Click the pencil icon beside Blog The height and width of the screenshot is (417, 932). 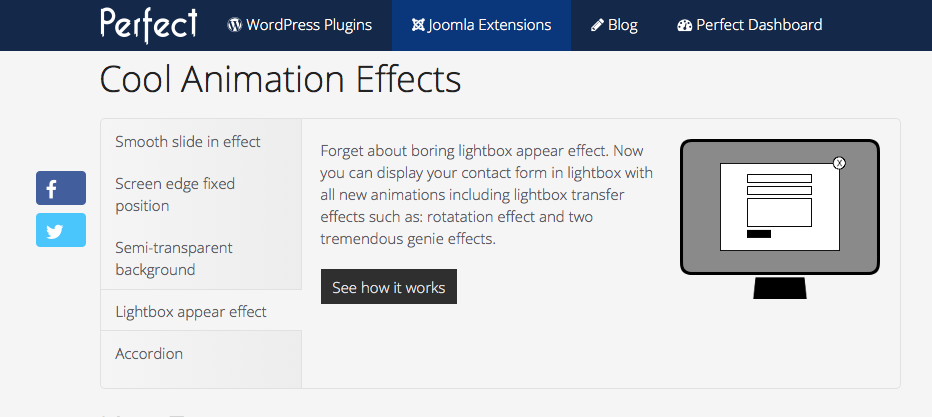tap(597, 26)
